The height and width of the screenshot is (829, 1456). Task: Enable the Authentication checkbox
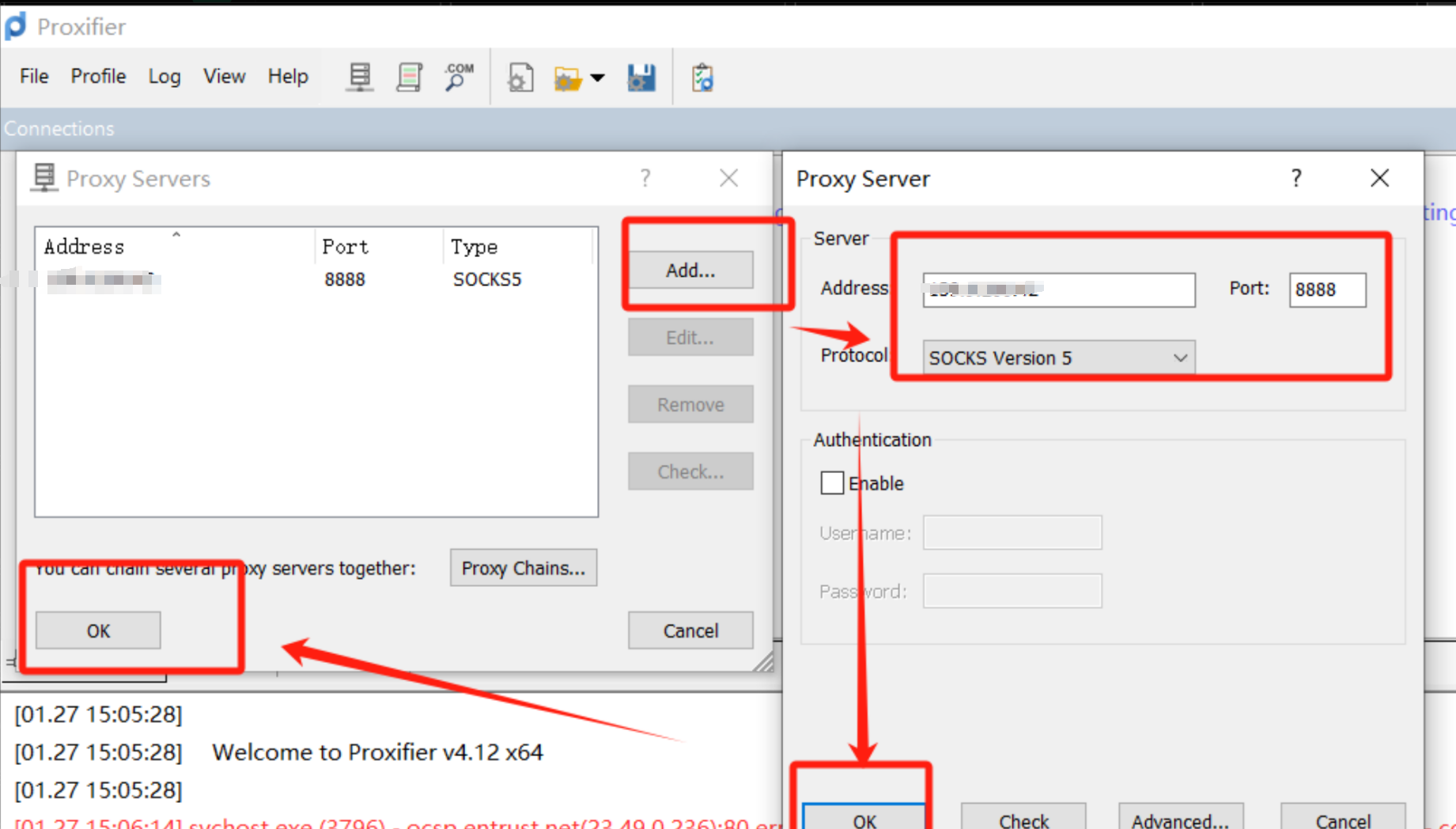click(832, 483)
